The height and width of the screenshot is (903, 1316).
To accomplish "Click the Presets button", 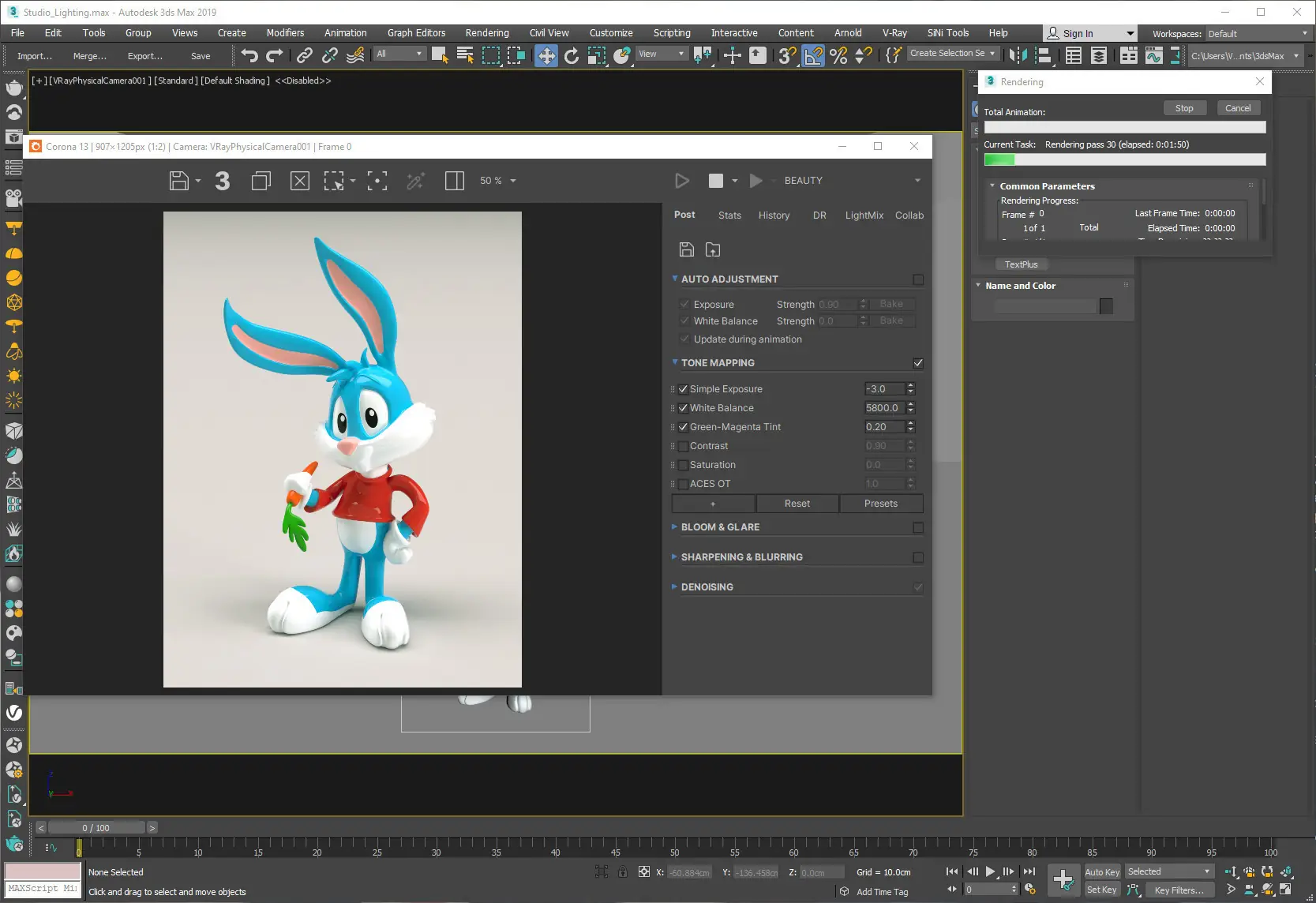I will (x=880, y=504).
